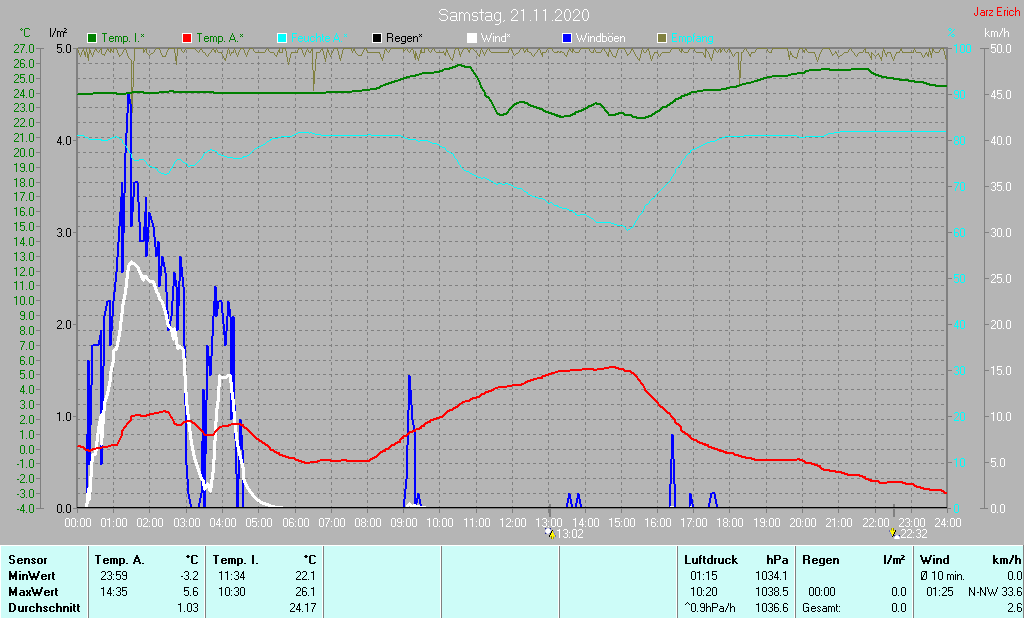The height and width of the screenshot is (618, 1024).
Task: Click the 22:32 marker icon below time axis
Action: point(894,534)
